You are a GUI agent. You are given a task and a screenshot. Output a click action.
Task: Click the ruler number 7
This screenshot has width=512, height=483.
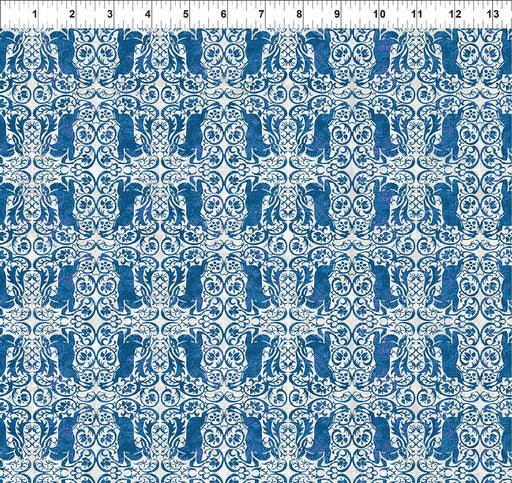[261, 14]
